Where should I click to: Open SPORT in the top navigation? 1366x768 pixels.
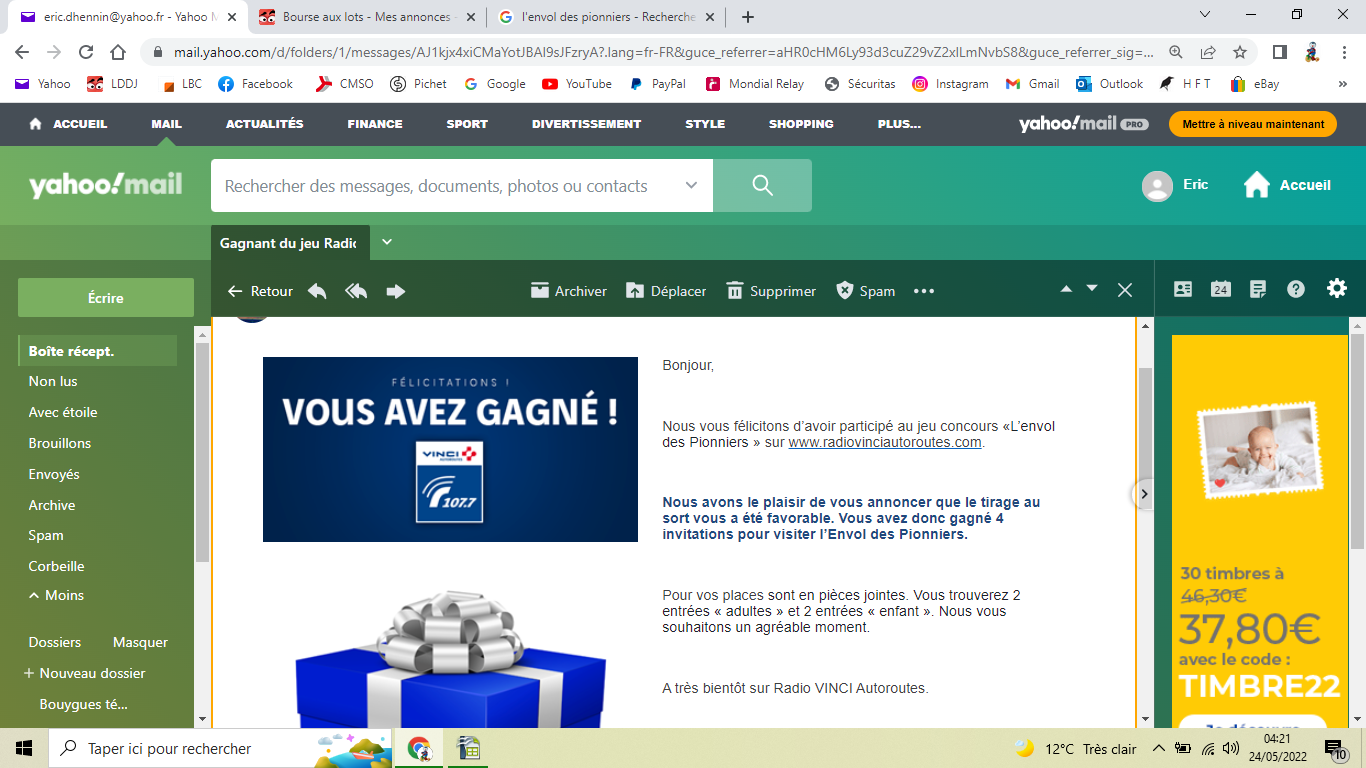467,124
